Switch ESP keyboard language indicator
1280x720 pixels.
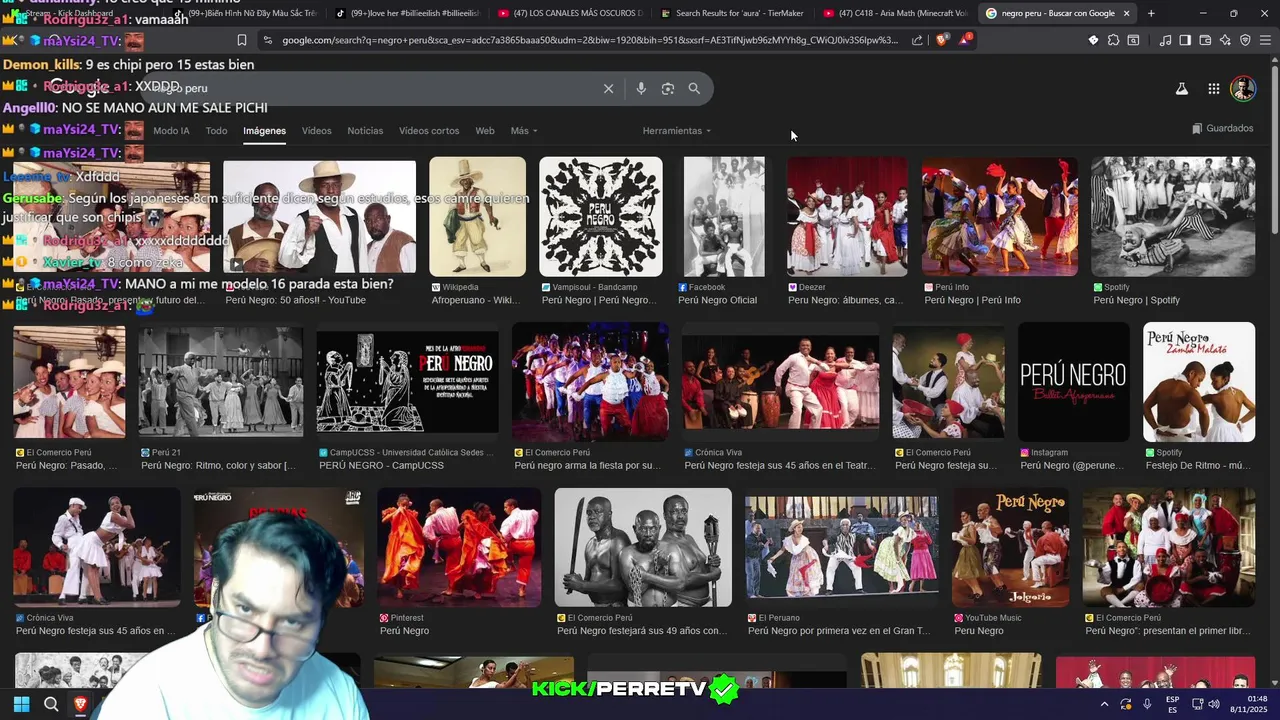(1173, 704)
